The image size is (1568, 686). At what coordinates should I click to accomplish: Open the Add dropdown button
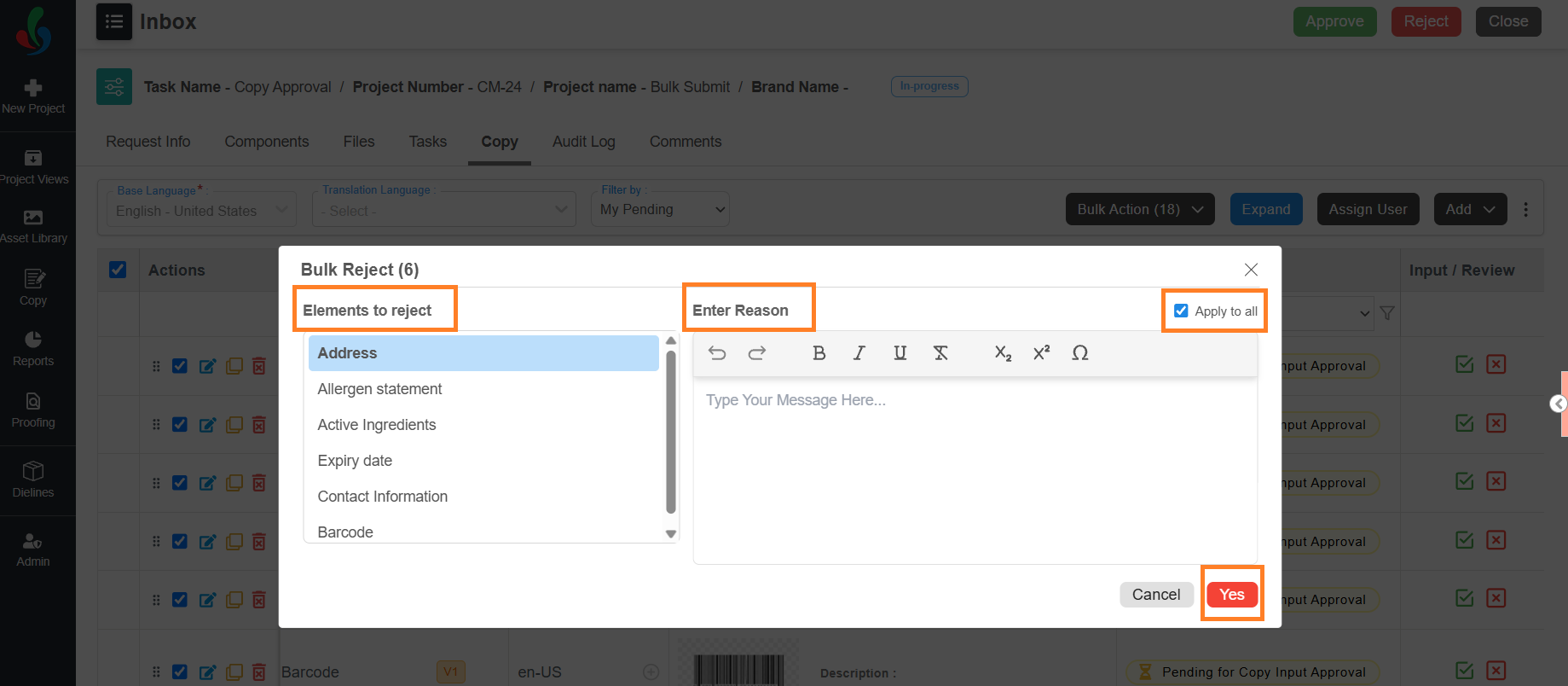[1470, 209]
